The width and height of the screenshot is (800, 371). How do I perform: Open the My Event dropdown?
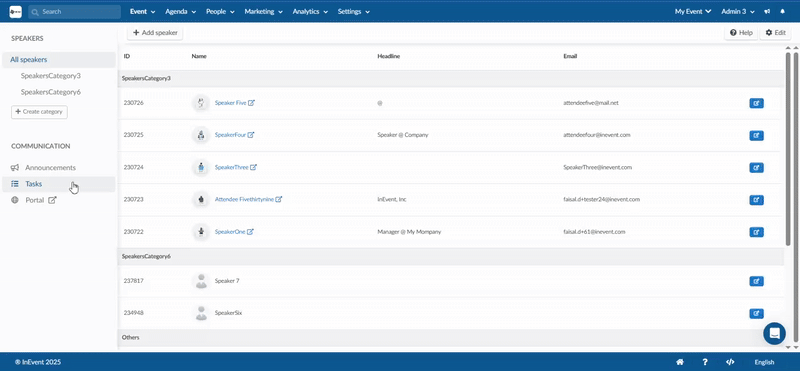(x=693, y=11)
